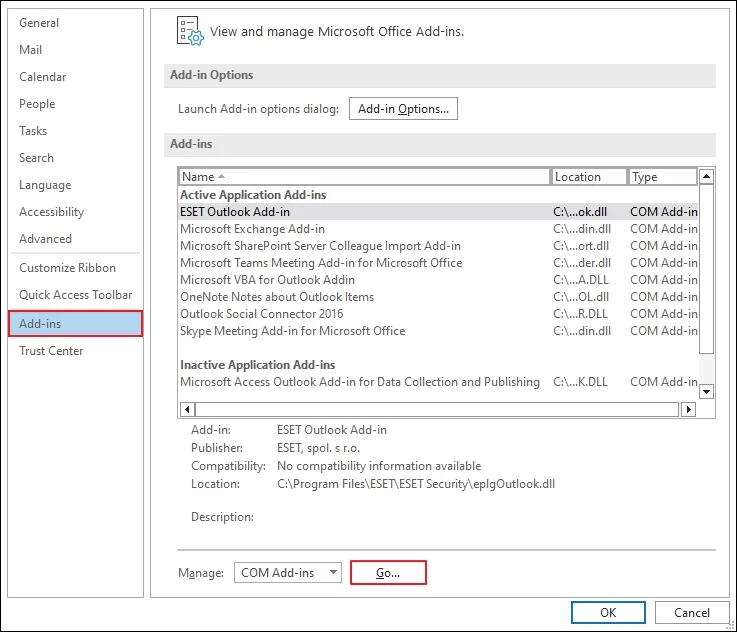Select Microsoft Exchange Add-in row
The width and height of the screenshot is (737, 632).
point(438,229)
